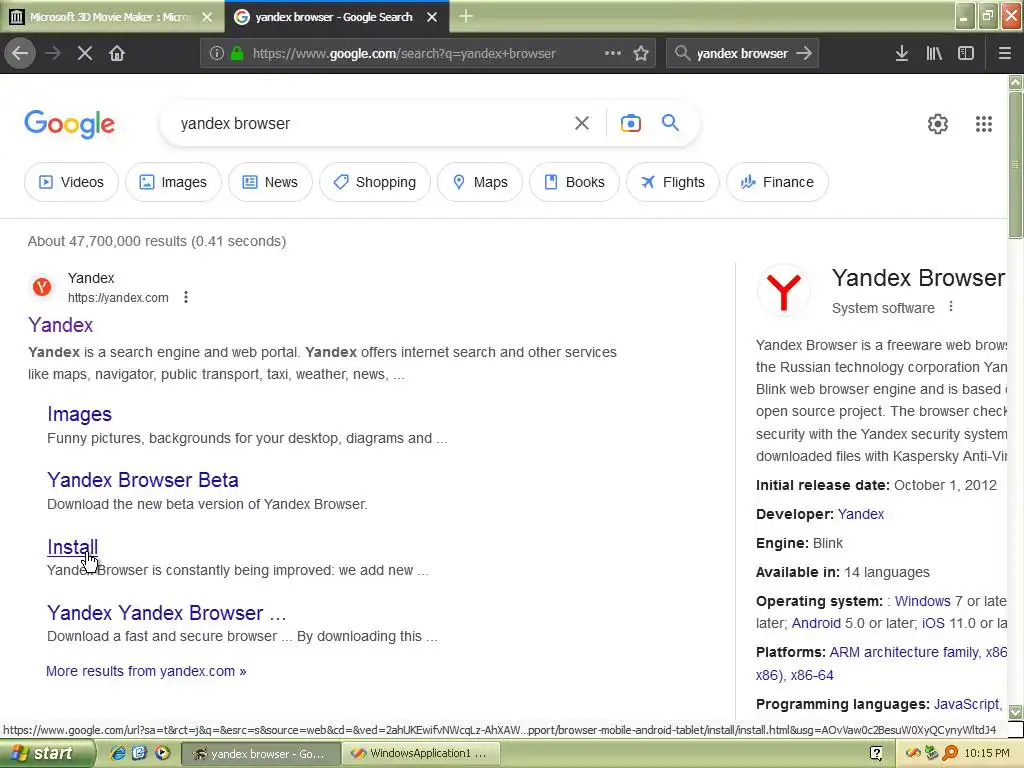Switch to WindowsApplication1 in taskbar

tap(421, 753)
